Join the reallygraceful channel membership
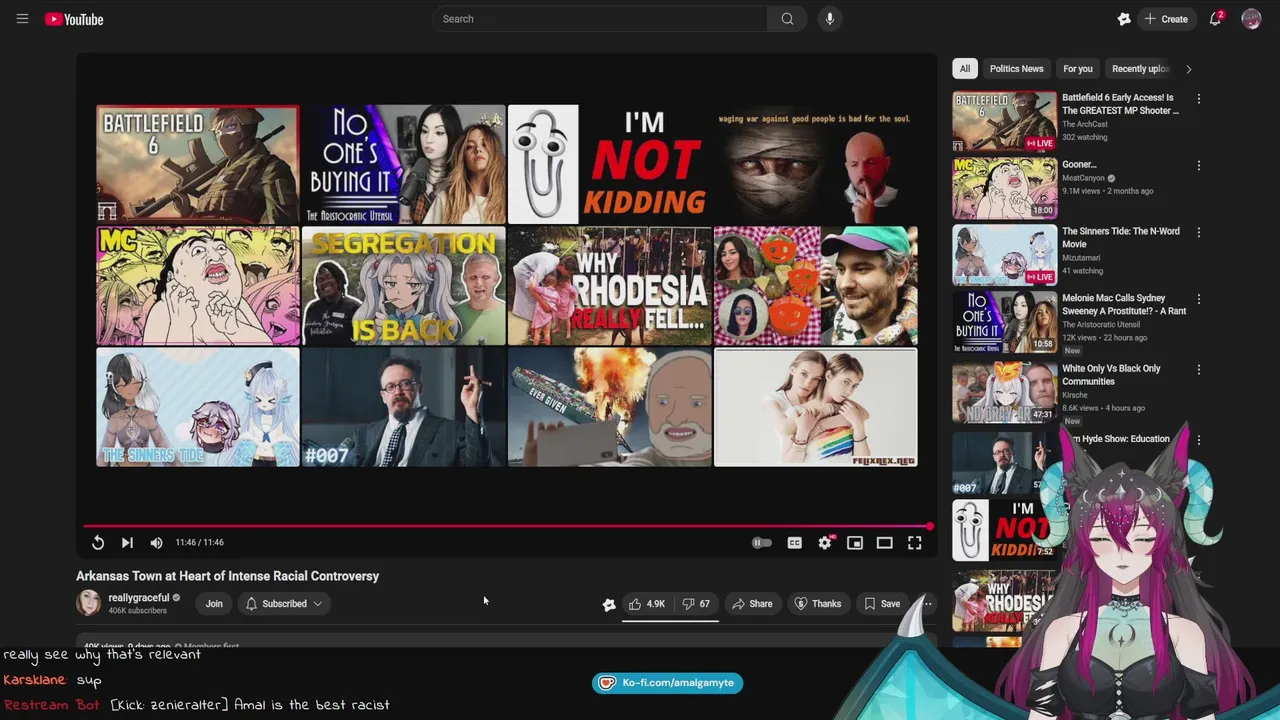This screenshot has height=720, width=1280. pyautogui.click(x=214, y=604)
